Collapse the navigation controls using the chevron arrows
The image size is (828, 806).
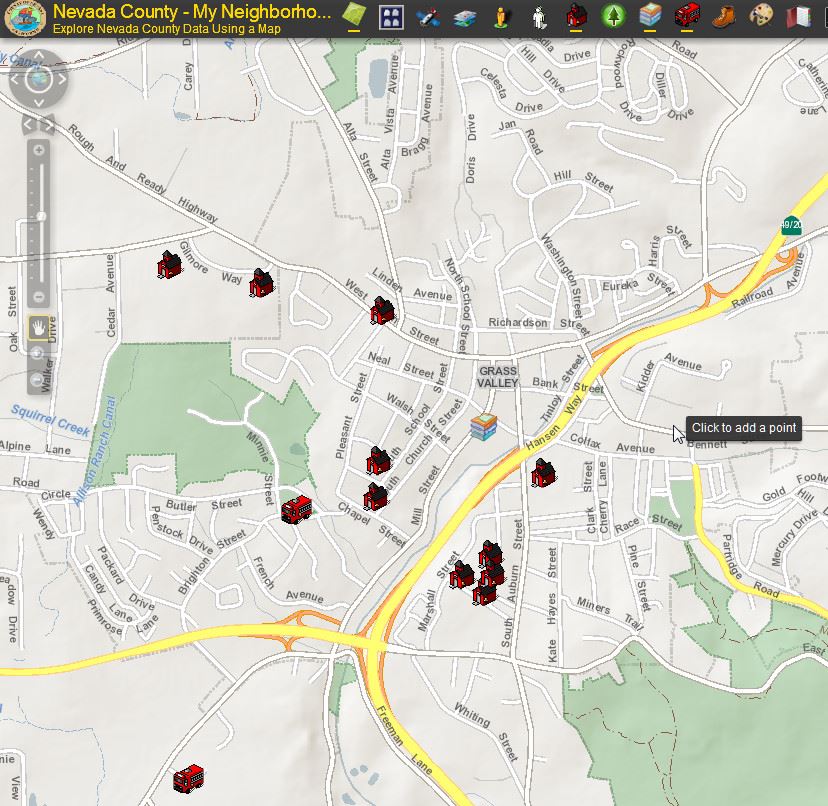[35, 122]
